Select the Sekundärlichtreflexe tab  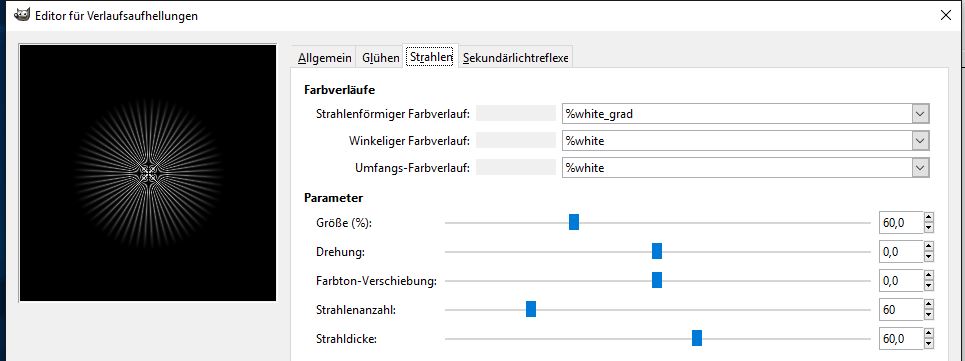pos(516,58)
